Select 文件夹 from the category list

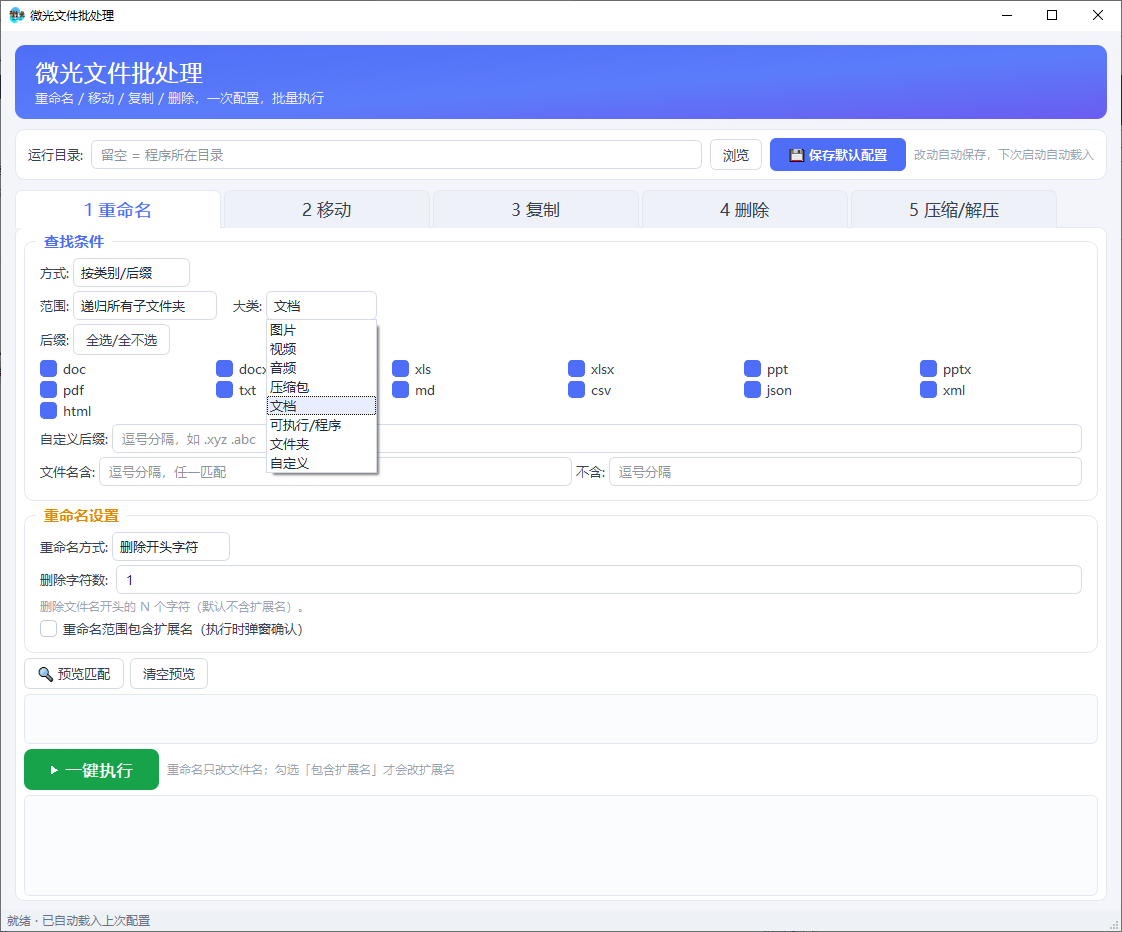[322, 445]
